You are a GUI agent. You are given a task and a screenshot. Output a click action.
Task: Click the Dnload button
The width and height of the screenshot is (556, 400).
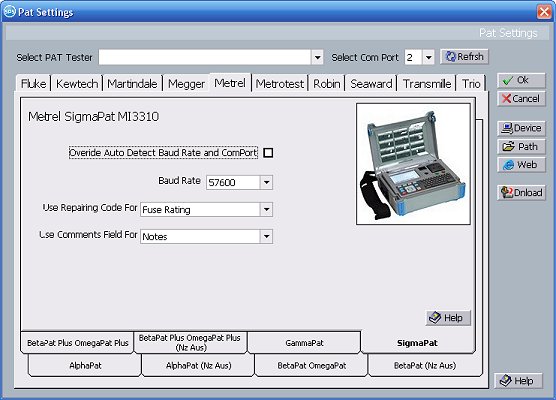click(x=521, y=193)
